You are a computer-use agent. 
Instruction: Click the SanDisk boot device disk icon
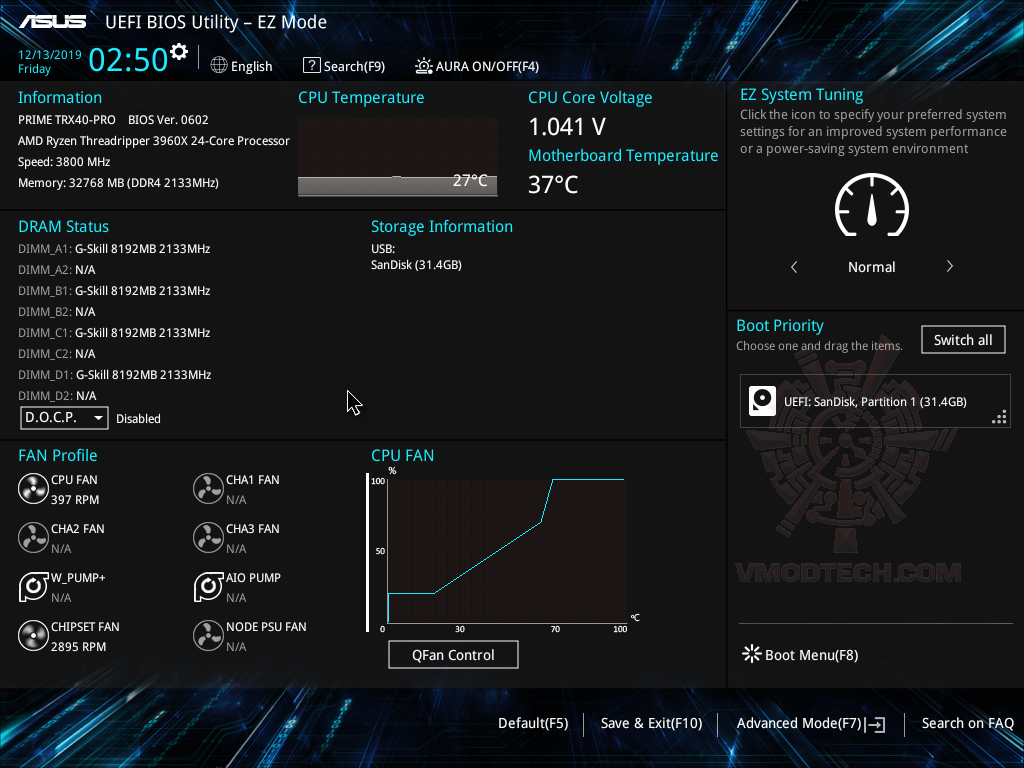(x=762, y=401)
